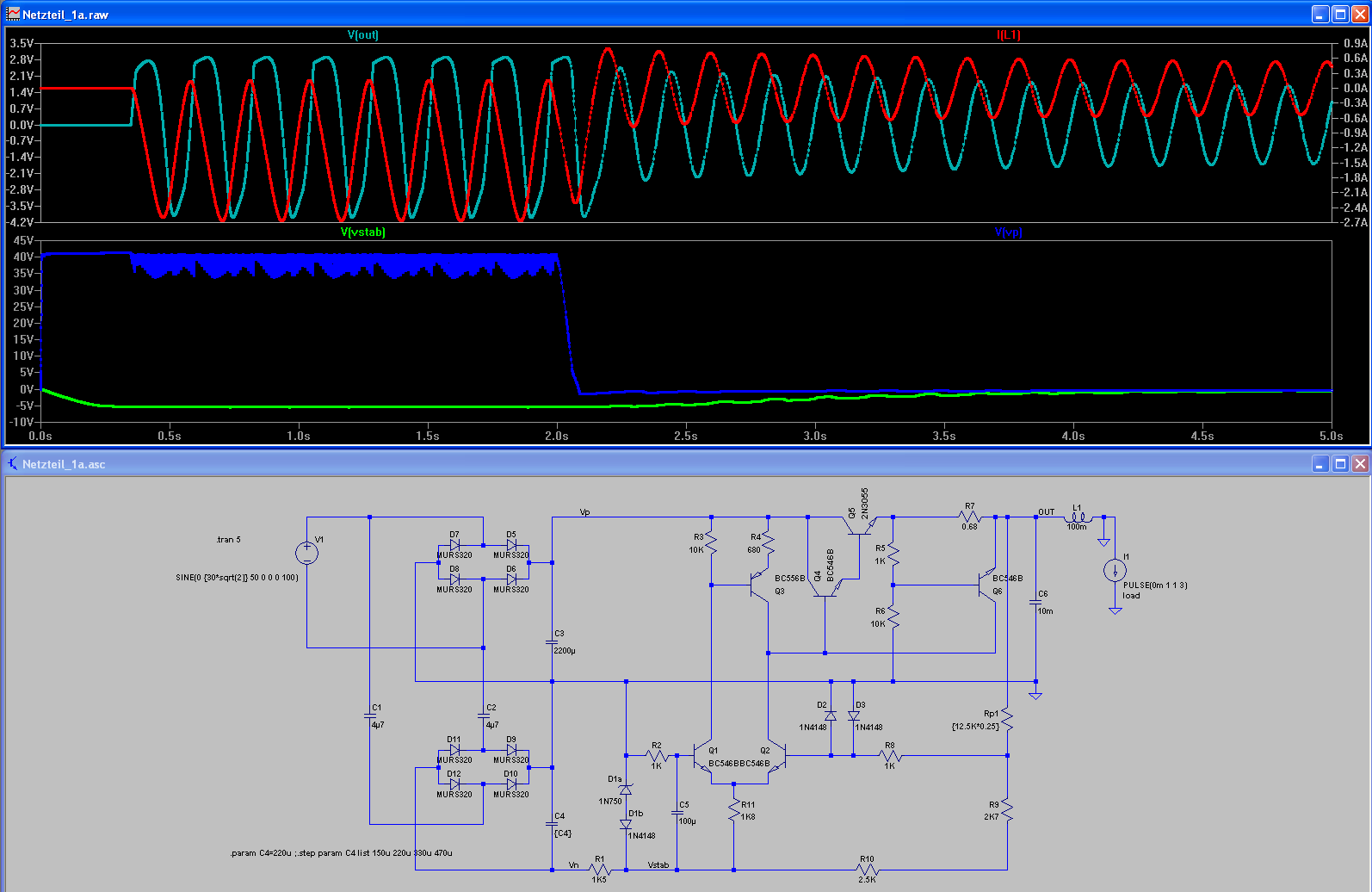Select resistor R2 1K
Screen dimensions: 1372x892
coord(657,756)
